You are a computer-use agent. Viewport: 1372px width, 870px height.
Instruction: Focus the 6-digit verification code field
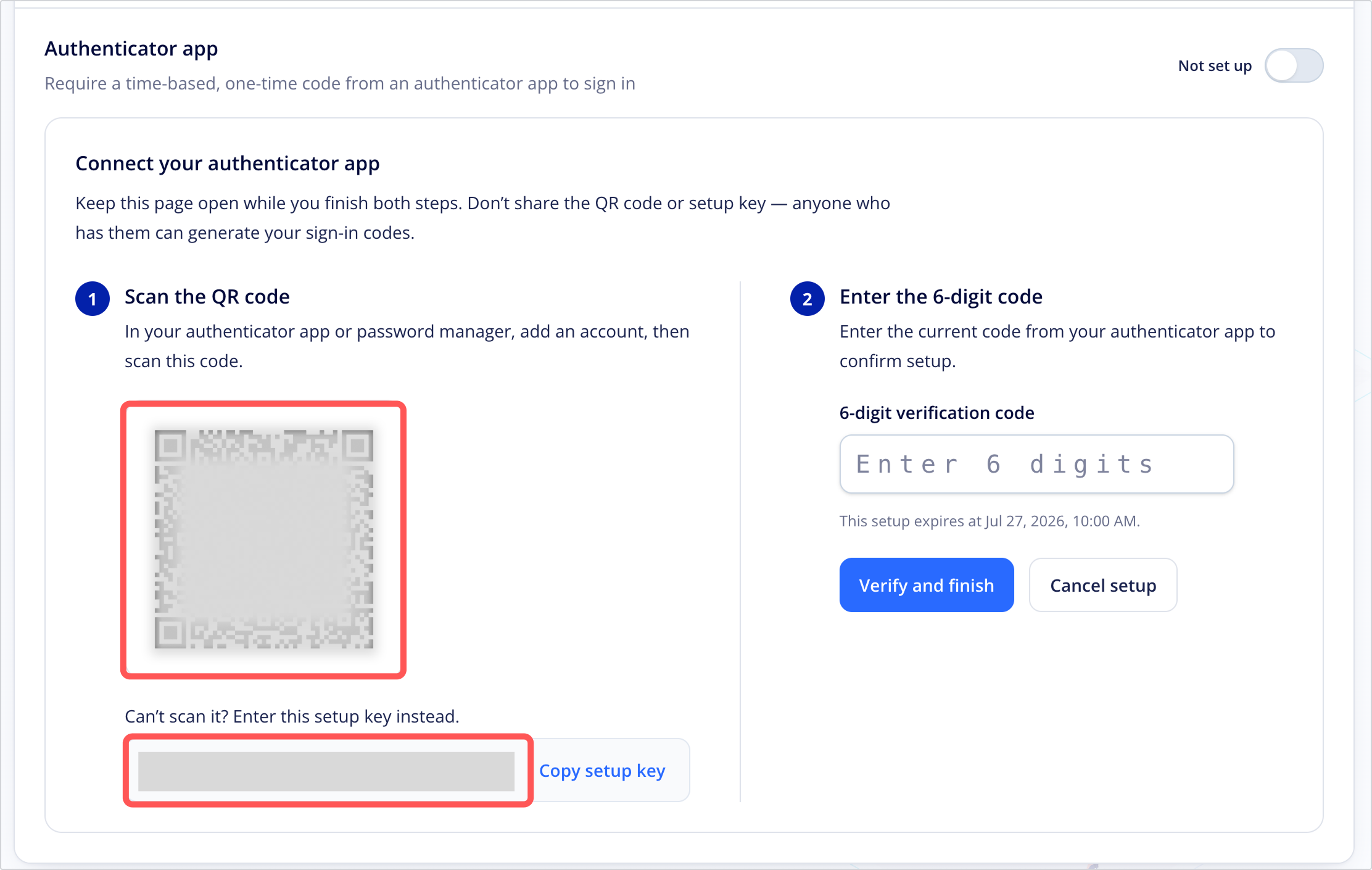tap(1036, 464)
